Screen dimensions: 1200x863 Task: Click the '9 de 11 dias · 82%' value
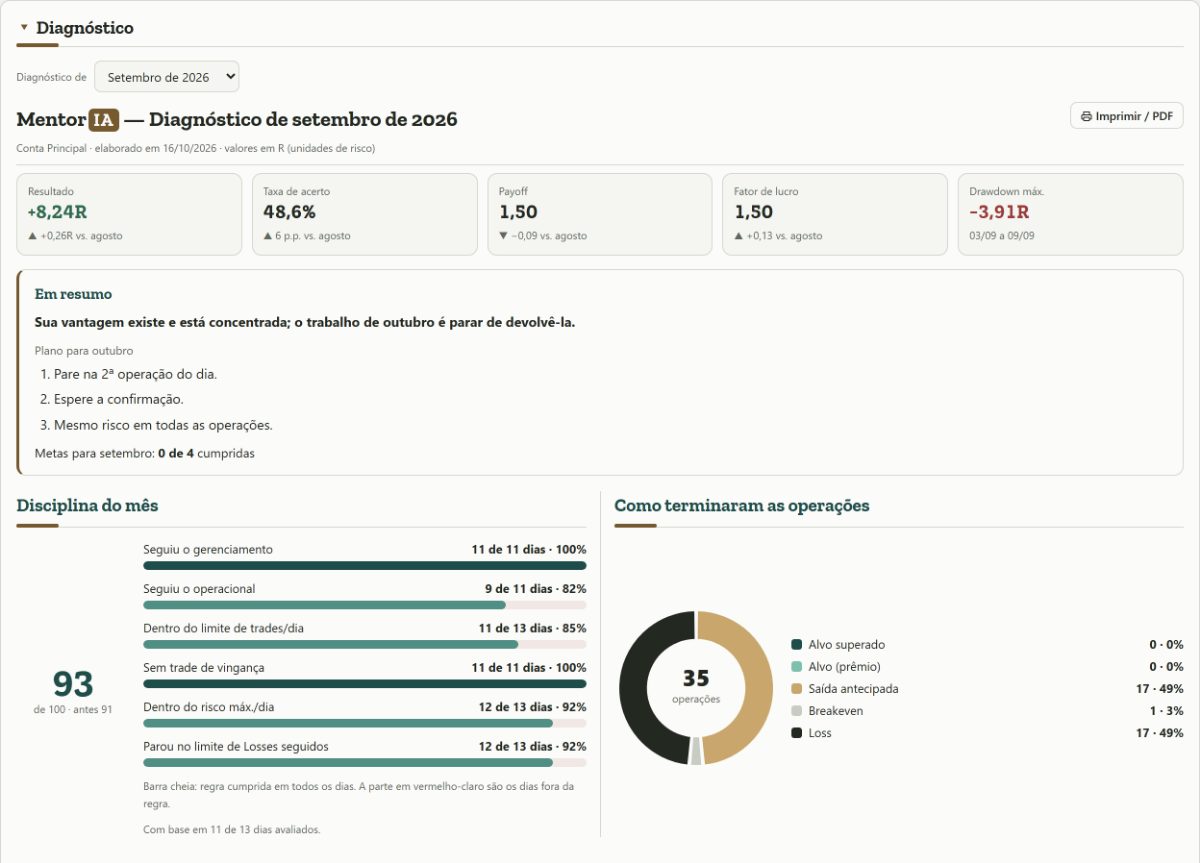click(536, 589)
